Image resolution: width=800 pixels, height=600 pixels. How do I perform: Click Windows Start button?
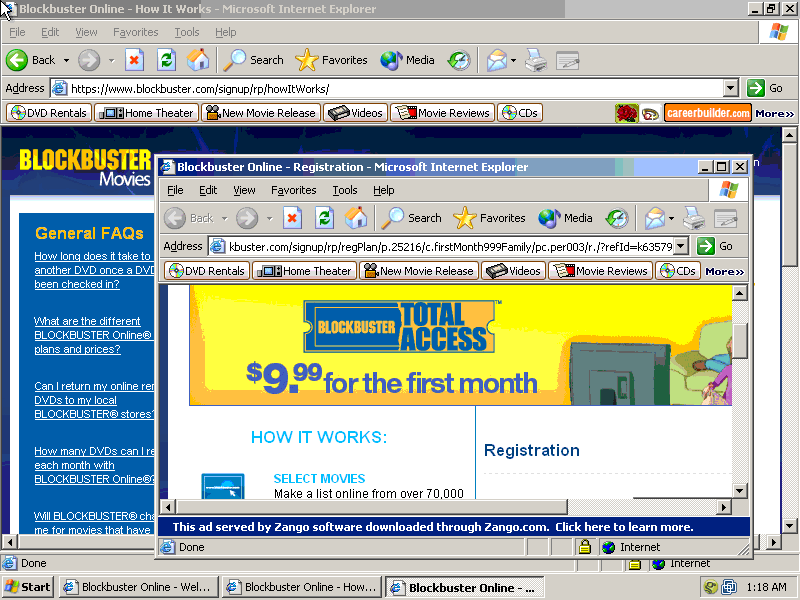coord(28,587)
